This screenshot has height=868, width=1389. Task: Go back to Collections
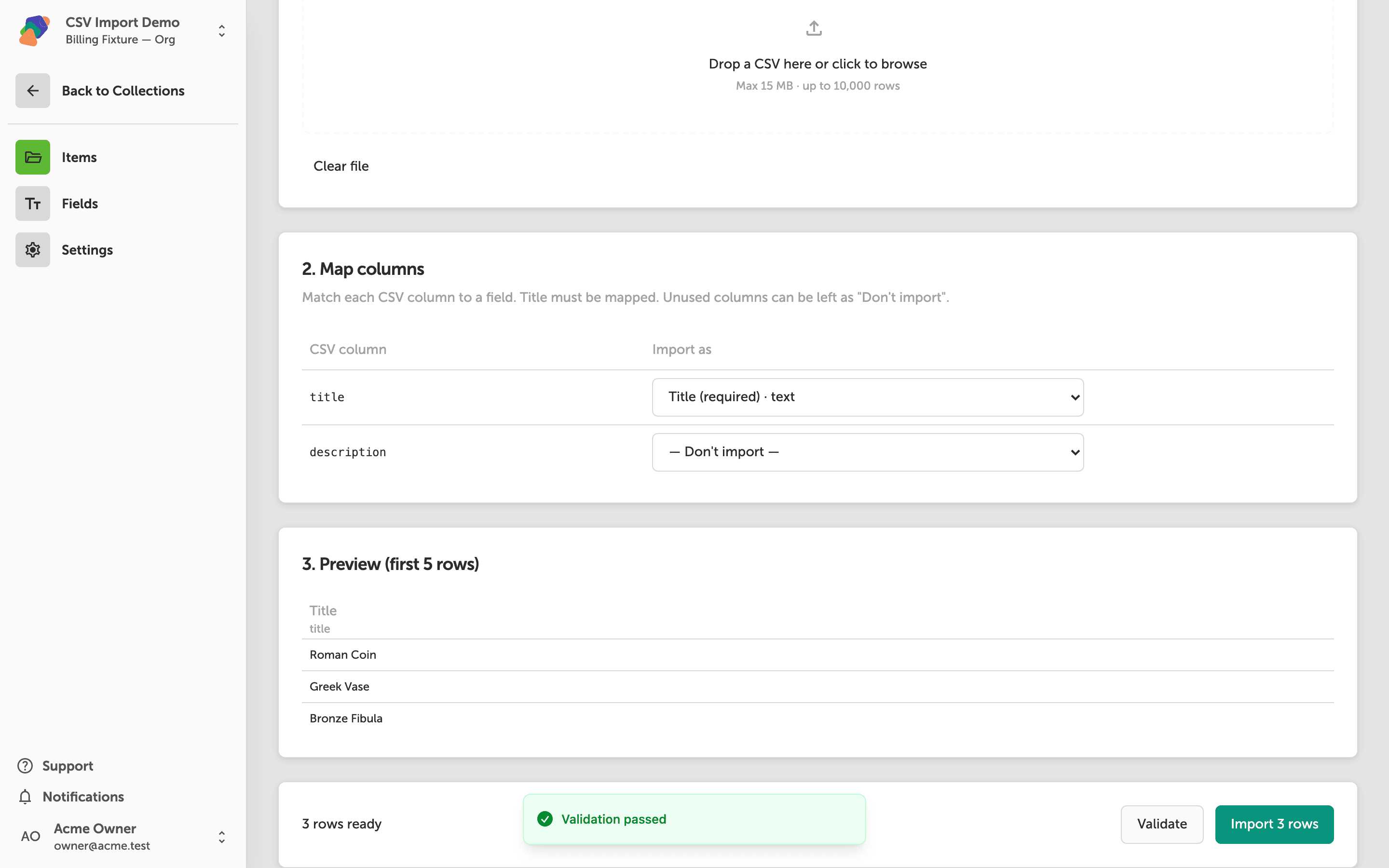123,91
